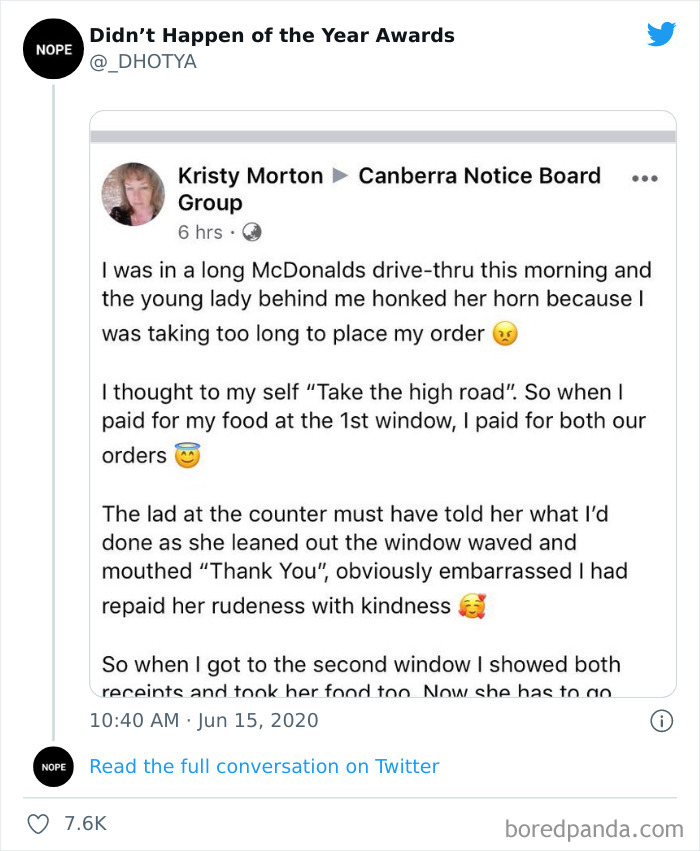Like the tweet with the heart icon
Image resolution: width=700 pixels, height=851 pixels.
pos(38,824)
